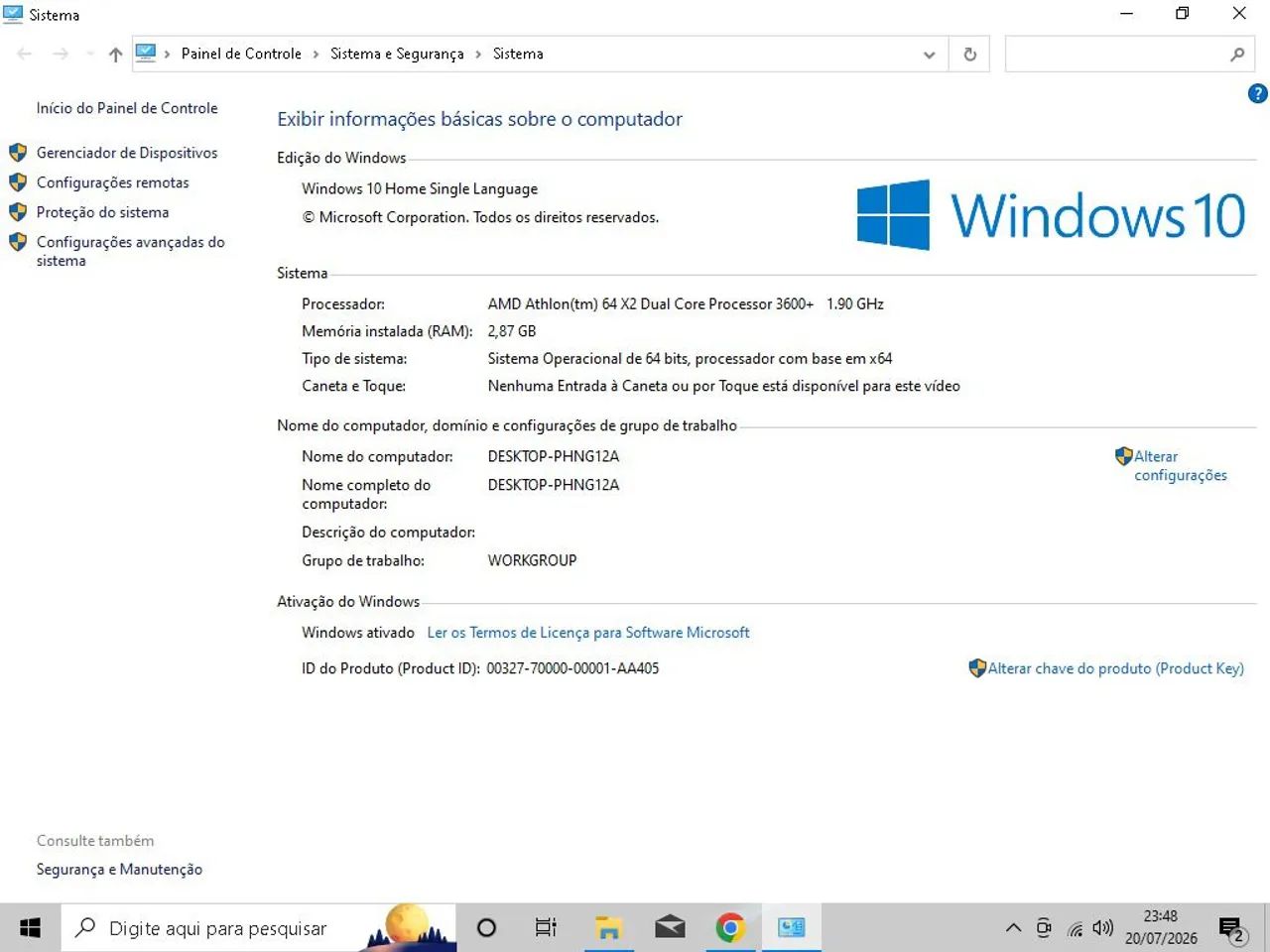Viewport: 1270px width, 952px height.
Task: Open Configurações remotas link
Action: [x=113, y=182]
